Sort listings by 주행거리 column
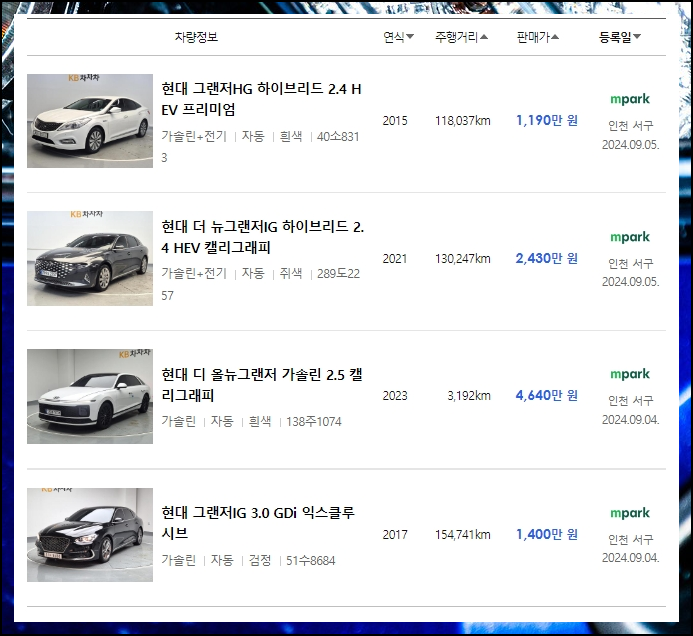 pos(461,37)
